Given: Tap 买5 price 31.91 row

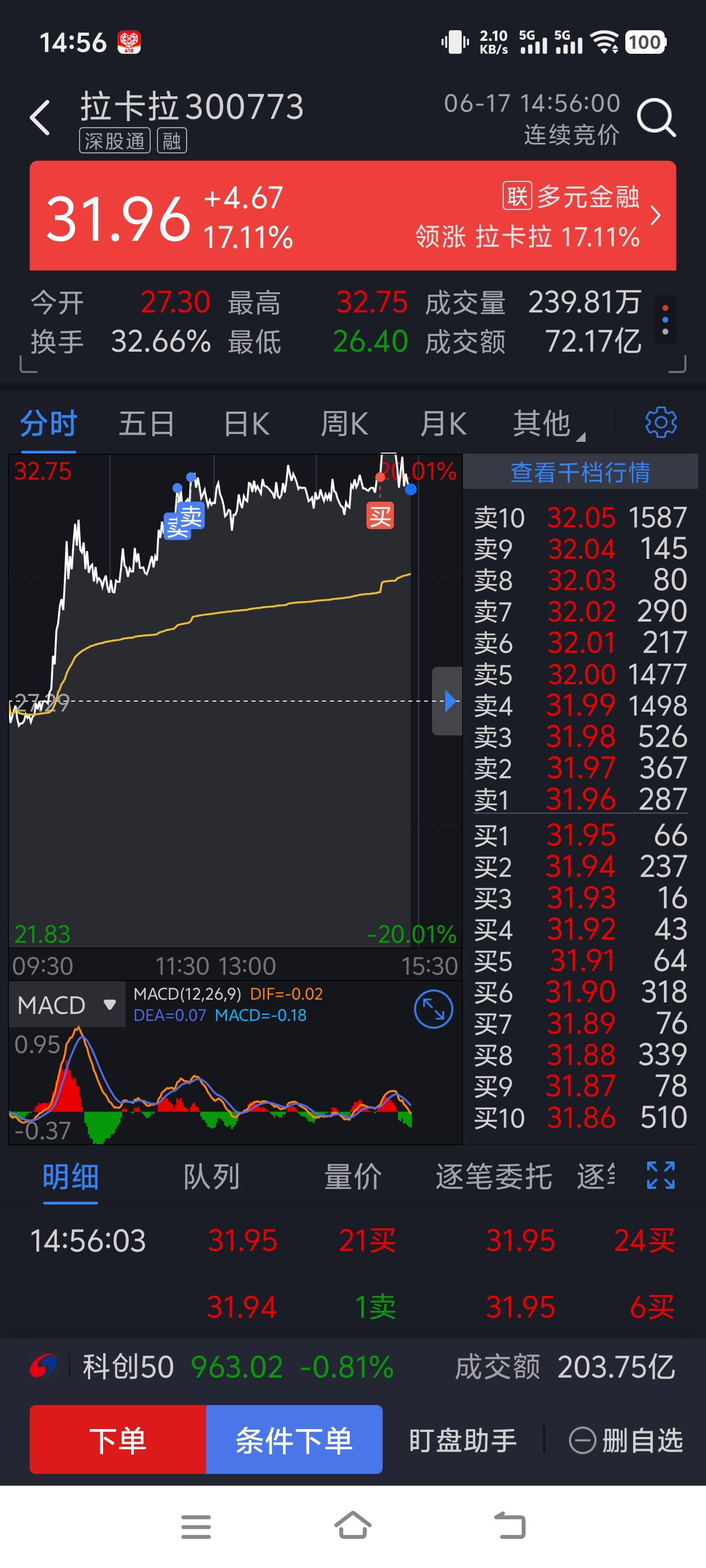Looking at the screenshot, I should pyautogui.click(x=580, y=960).
